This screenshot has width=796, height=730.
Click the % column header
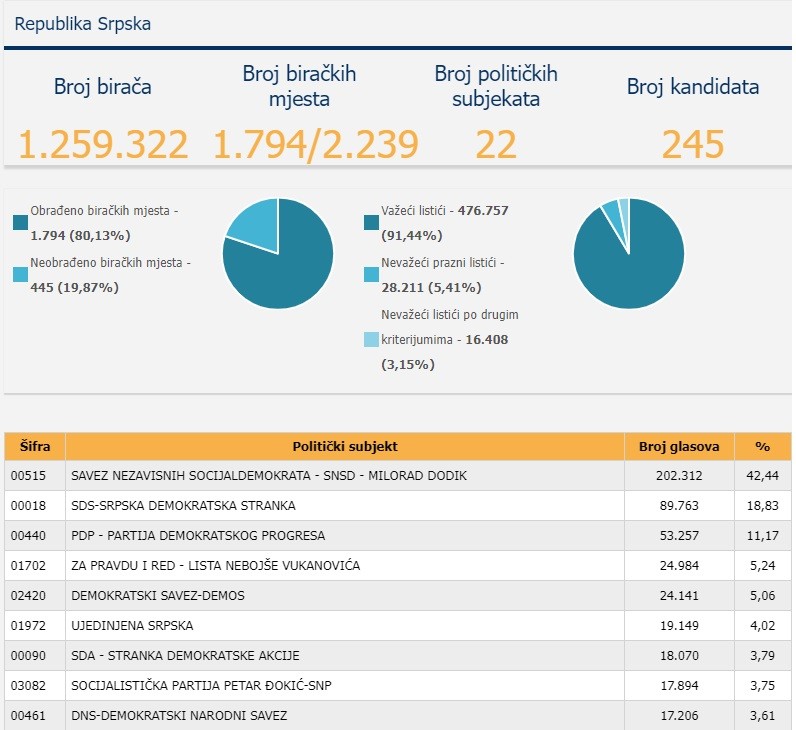pyautogui.click(x=762, y=446)
